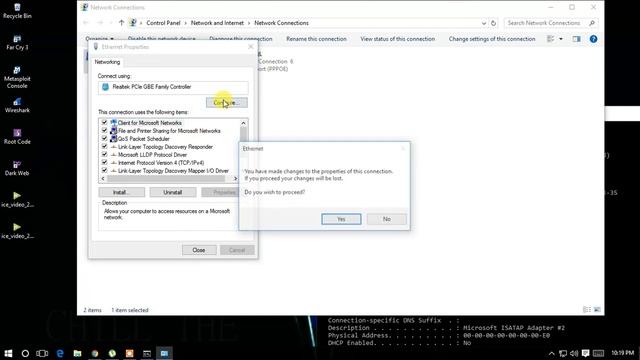Click Control Panel in the breadcrumb
This screenshot has height=360, width=640.
point(163,23)
